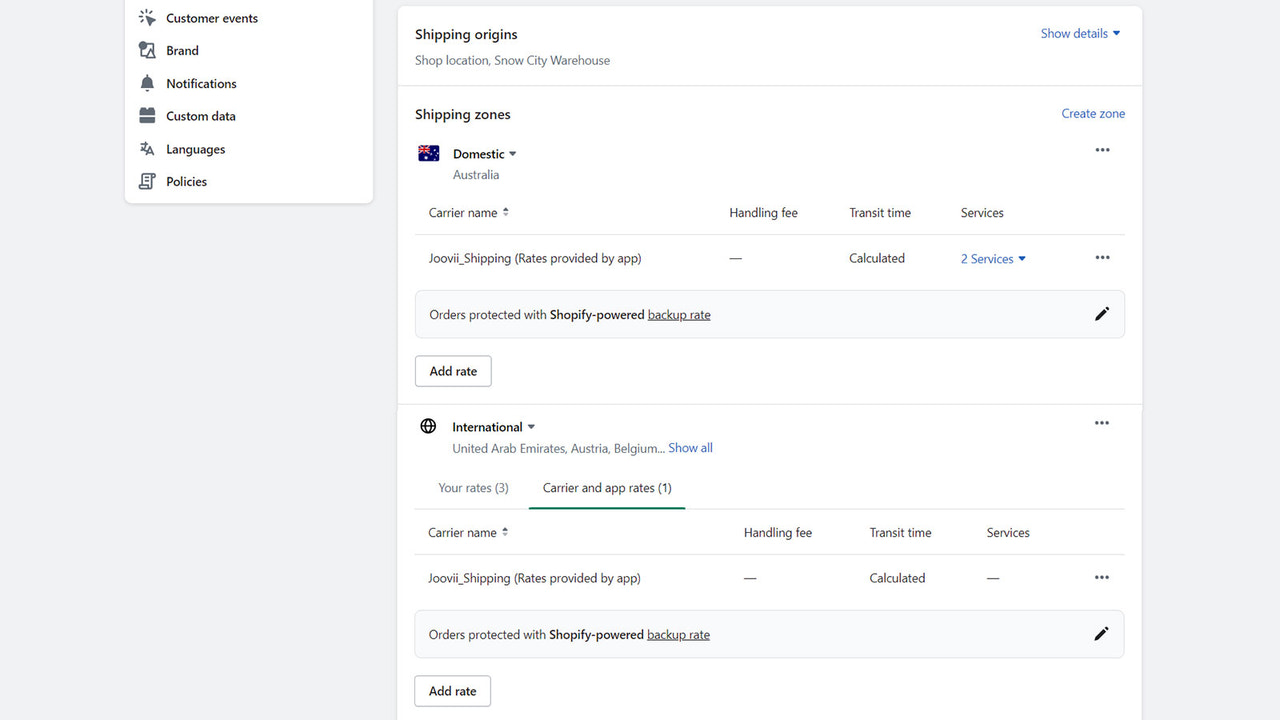Open the Customer events sidebar icon
The width and height of the screenshot is (1280, 720).
(146, 17)
